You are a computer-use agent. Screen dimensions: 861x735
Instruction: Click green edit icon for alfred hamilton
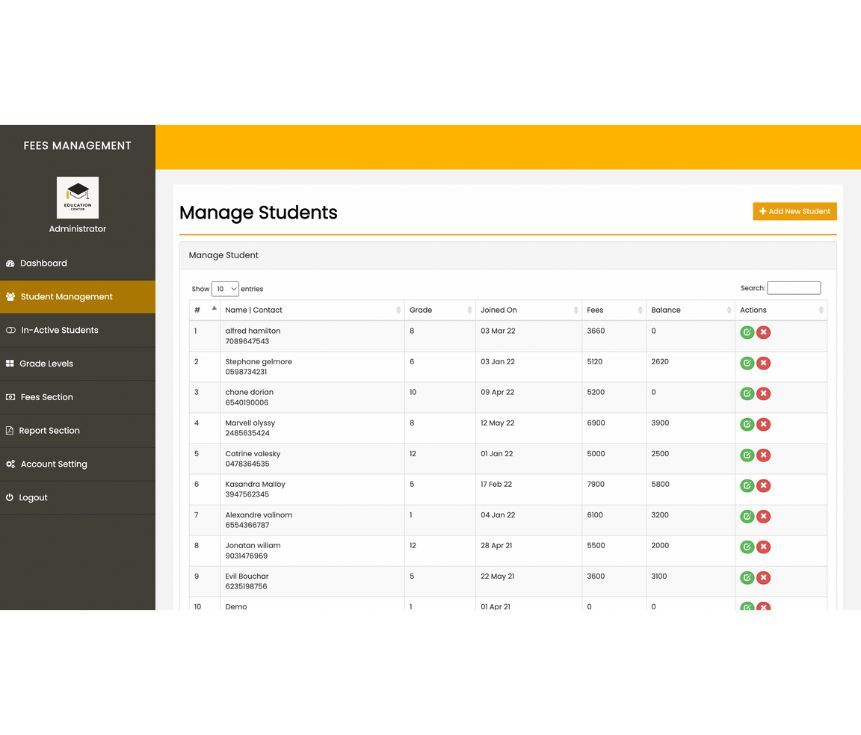746,333
